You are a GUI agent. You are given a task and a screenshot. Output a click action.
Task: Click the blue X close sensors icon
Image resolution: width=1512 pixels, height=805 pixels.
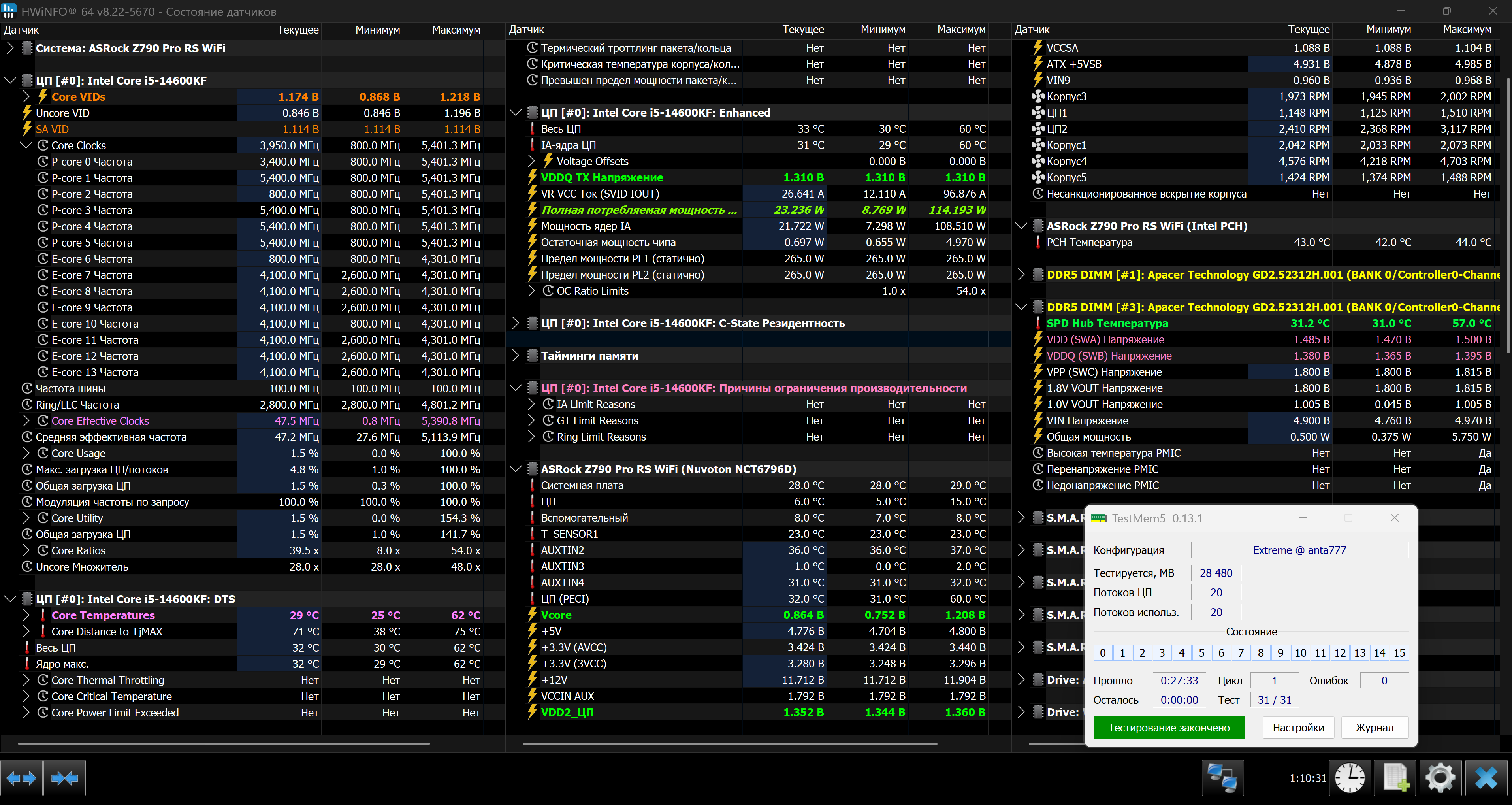tap(1486, 778)
